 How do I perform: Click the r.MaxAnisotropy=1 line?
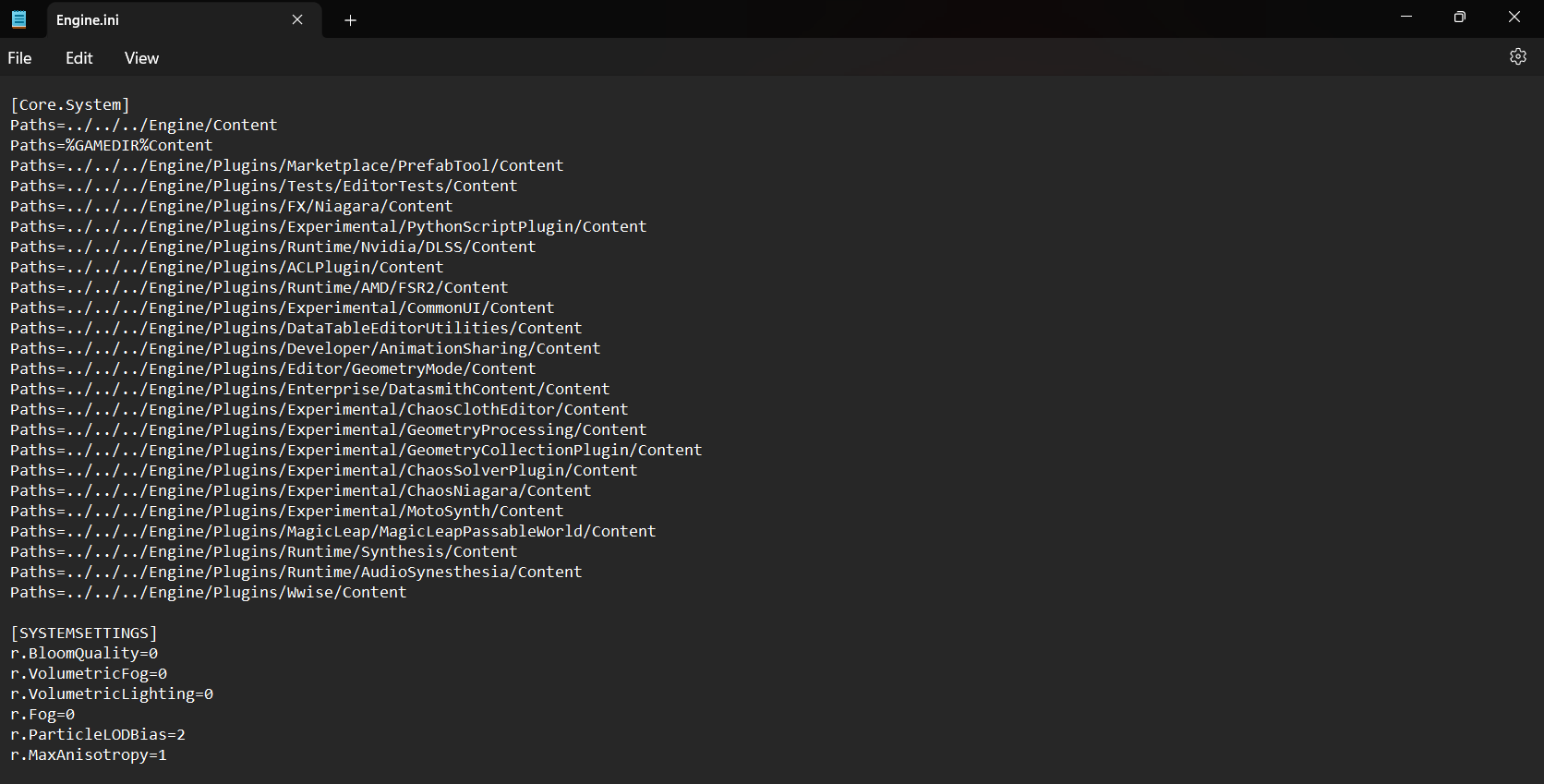pos(89,755)
